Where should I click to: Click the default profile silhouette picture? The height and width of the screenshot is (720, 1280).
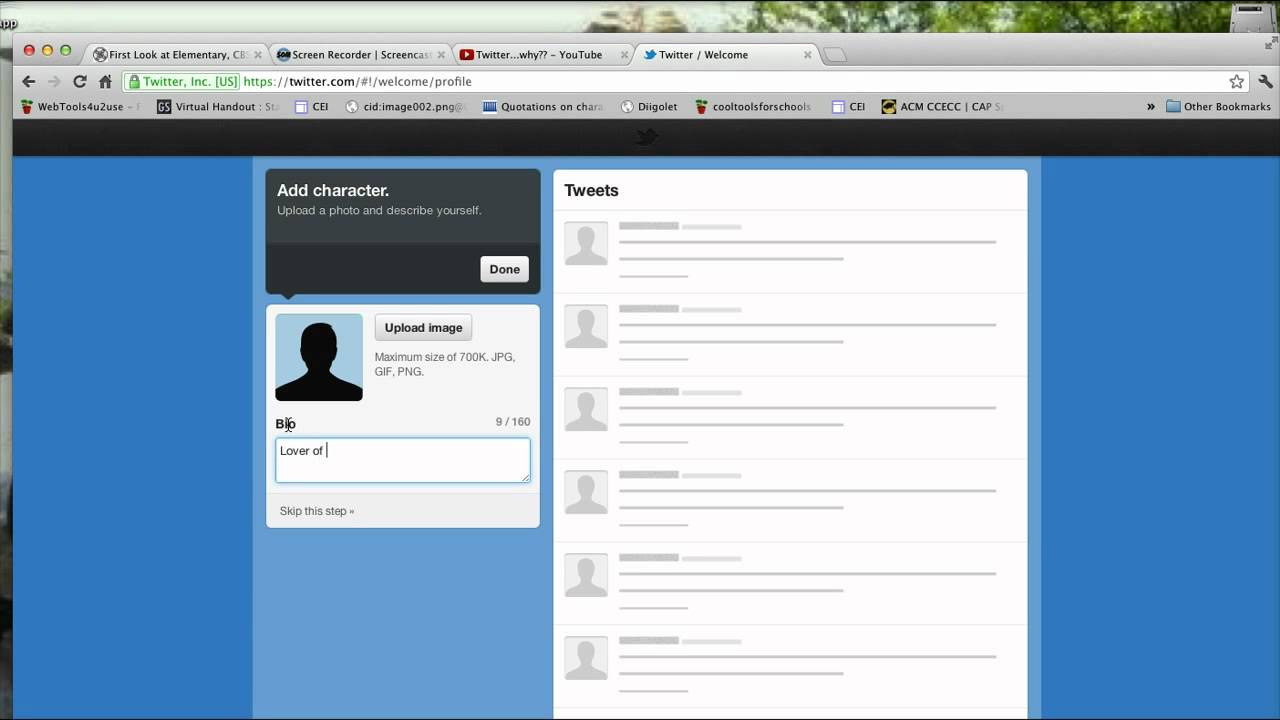[319, 358]
